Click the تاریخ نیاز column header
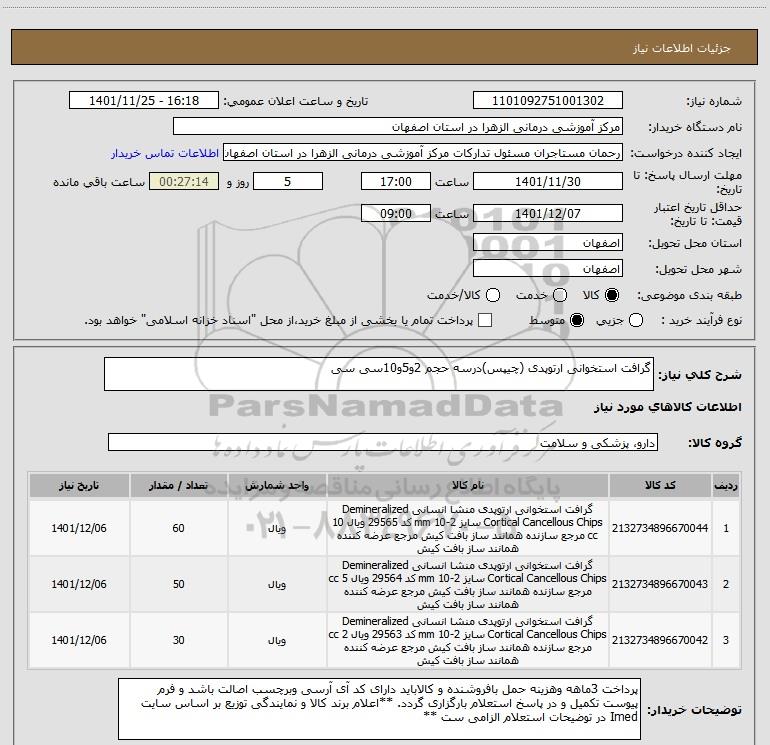Viewport: 770px width, 745px height. coord(79,486)
